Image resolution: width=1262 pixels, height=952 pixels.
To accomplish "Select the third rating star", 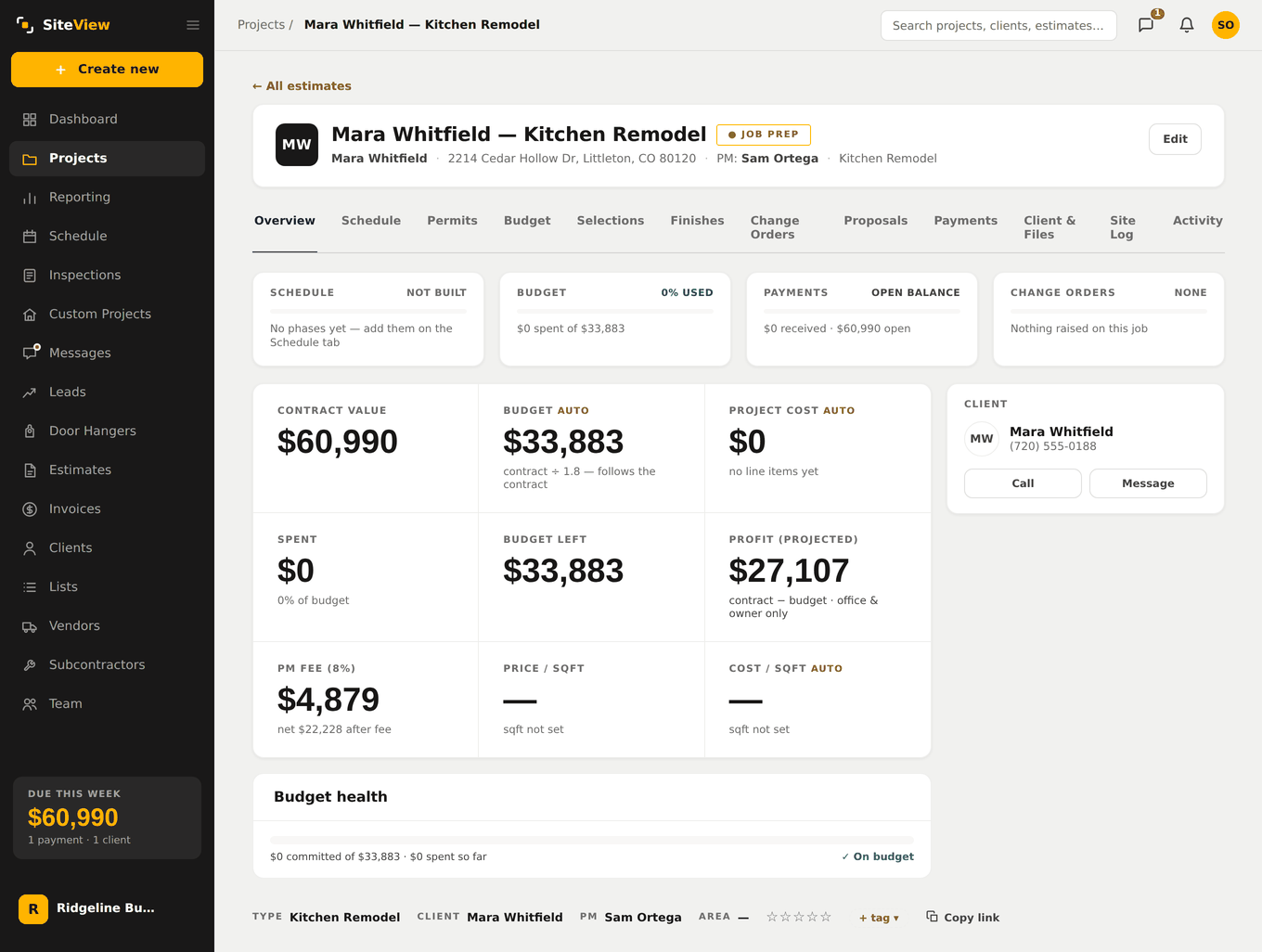I will coord(799,917).
